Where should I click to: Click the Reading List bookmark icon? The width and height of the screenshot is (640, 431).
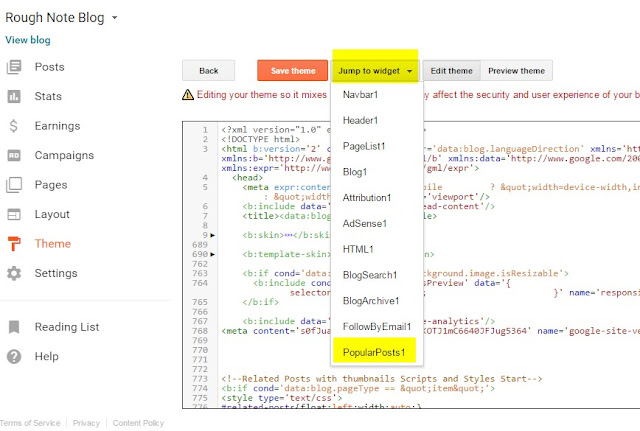(x=14, y=327)
